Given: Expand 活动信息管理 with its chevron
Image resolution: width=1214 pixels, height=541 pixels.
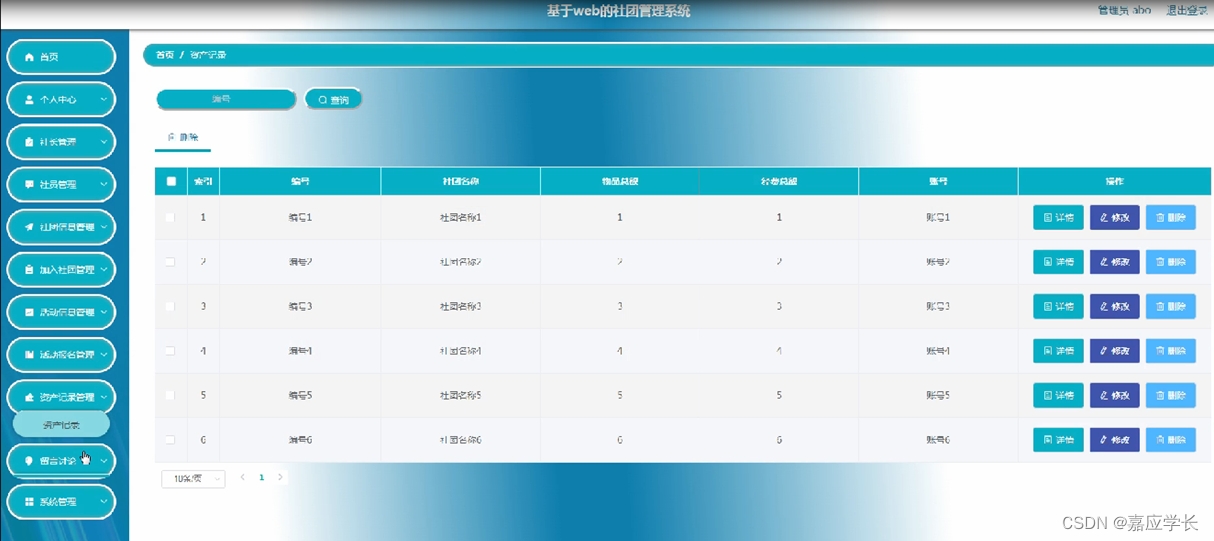Looking at the screenshot, I should tap(104, 312).
